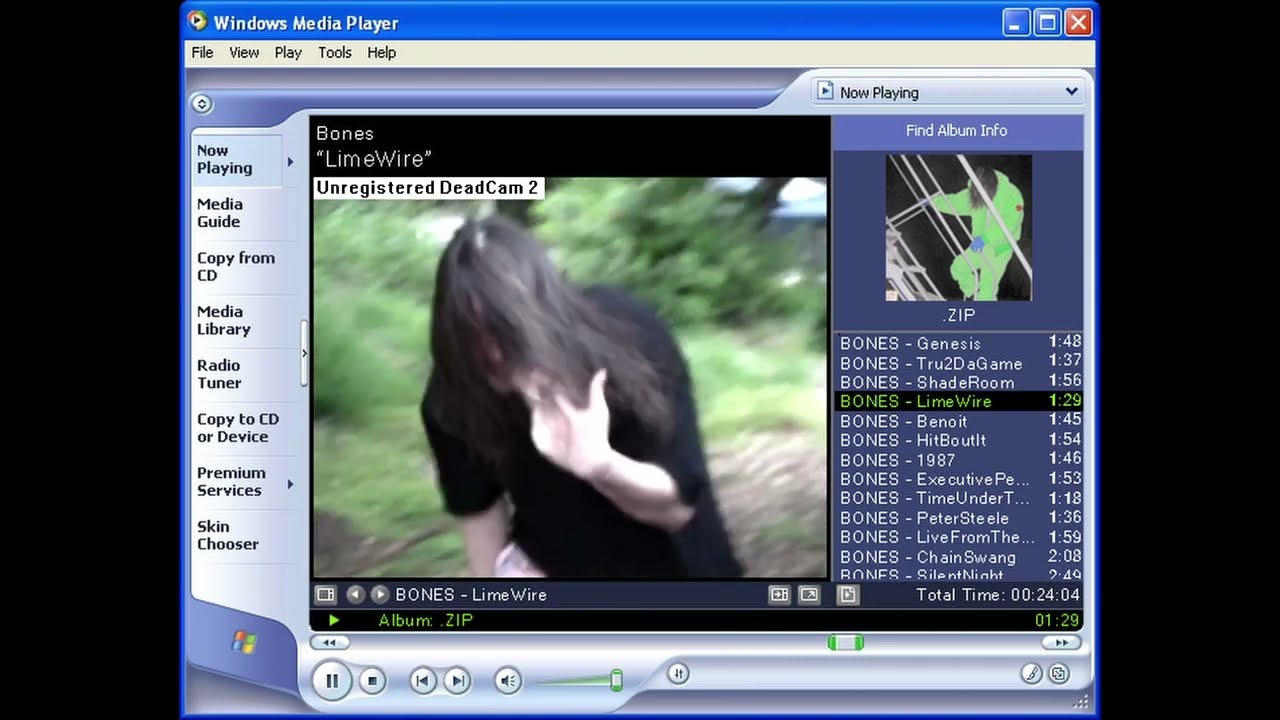
Task: Click Find Album Info link
Action: click(x=956, y=130)
